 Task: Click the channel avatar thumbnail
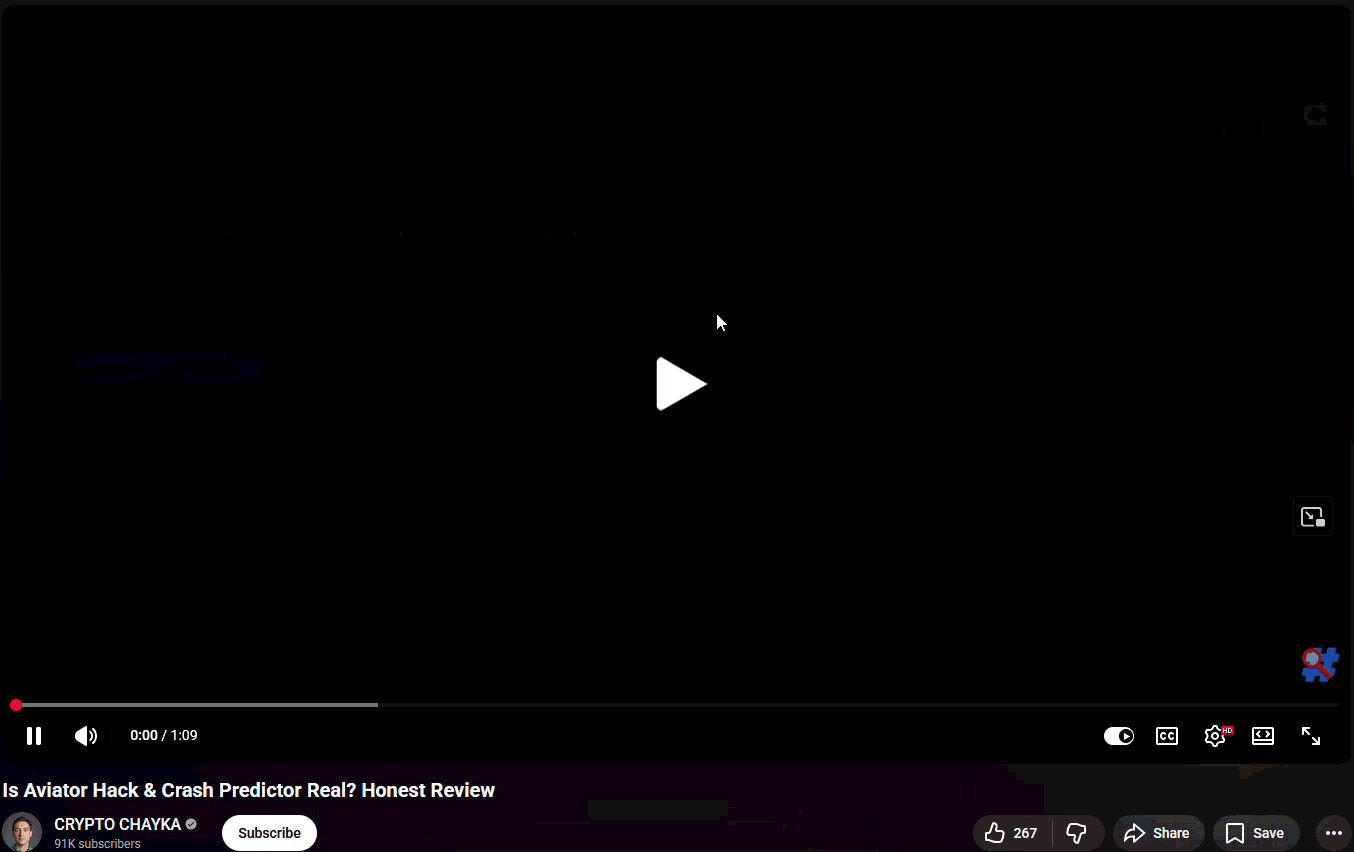tap(21, 832)
